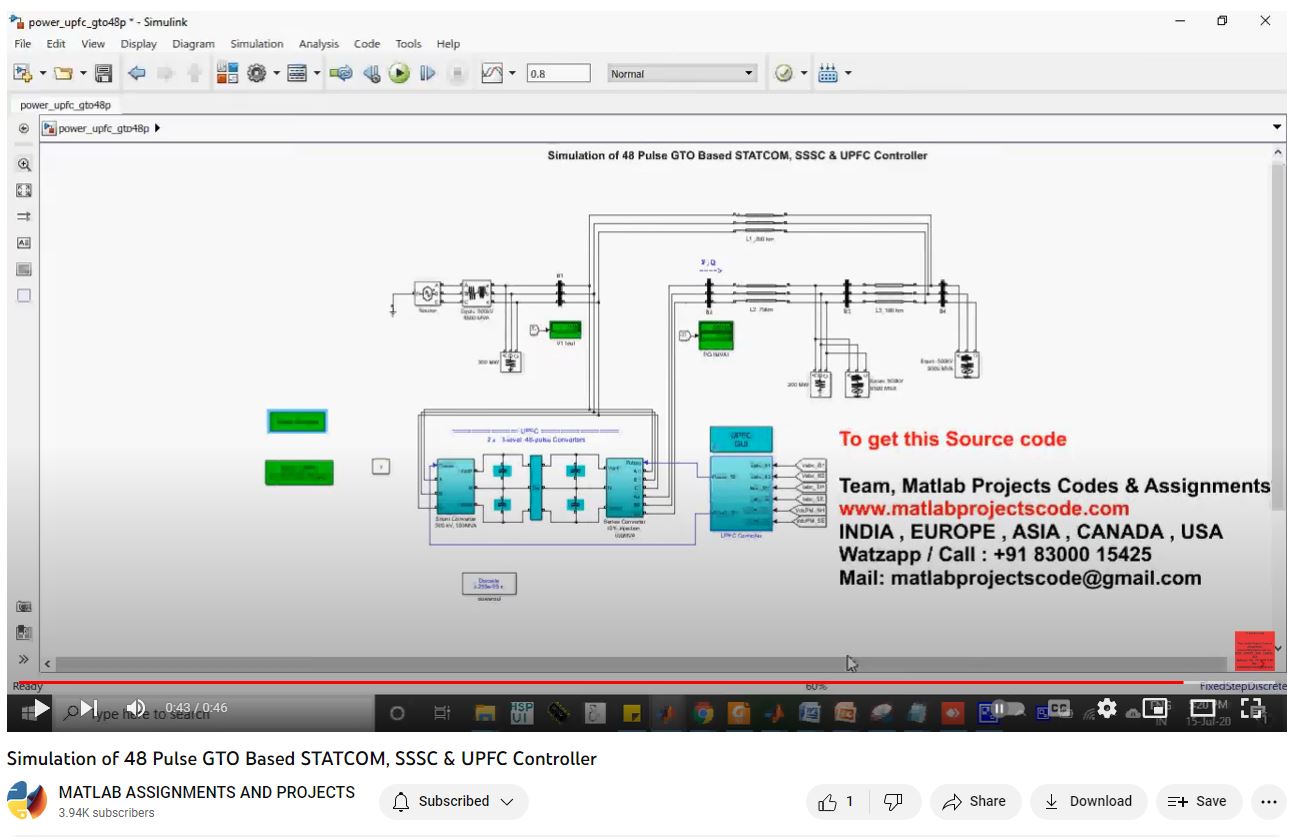Open YouTube player settings gear

pos(1106,708)
